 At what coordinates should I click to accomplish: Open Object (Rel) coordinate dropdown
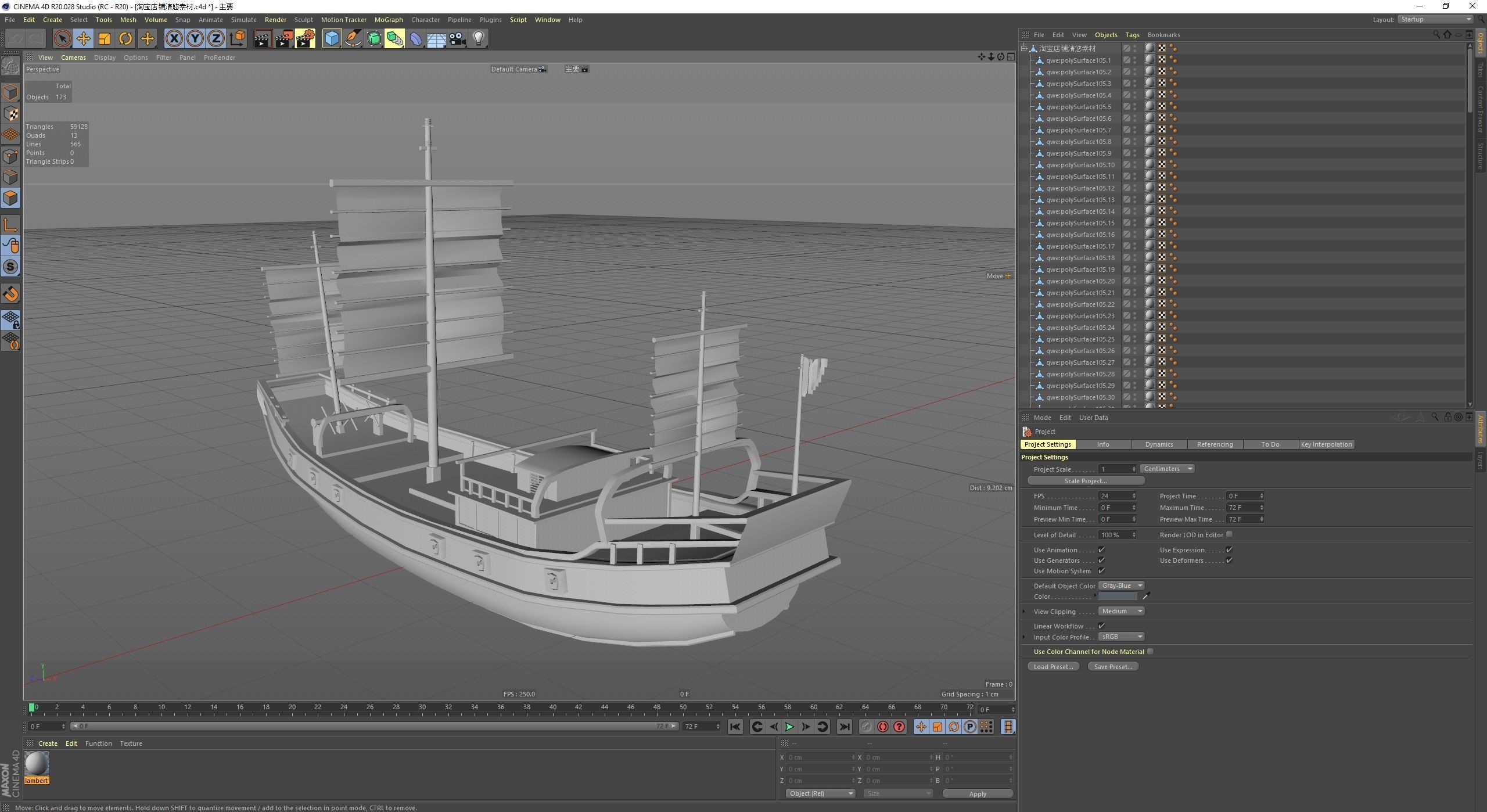point(820,793)
